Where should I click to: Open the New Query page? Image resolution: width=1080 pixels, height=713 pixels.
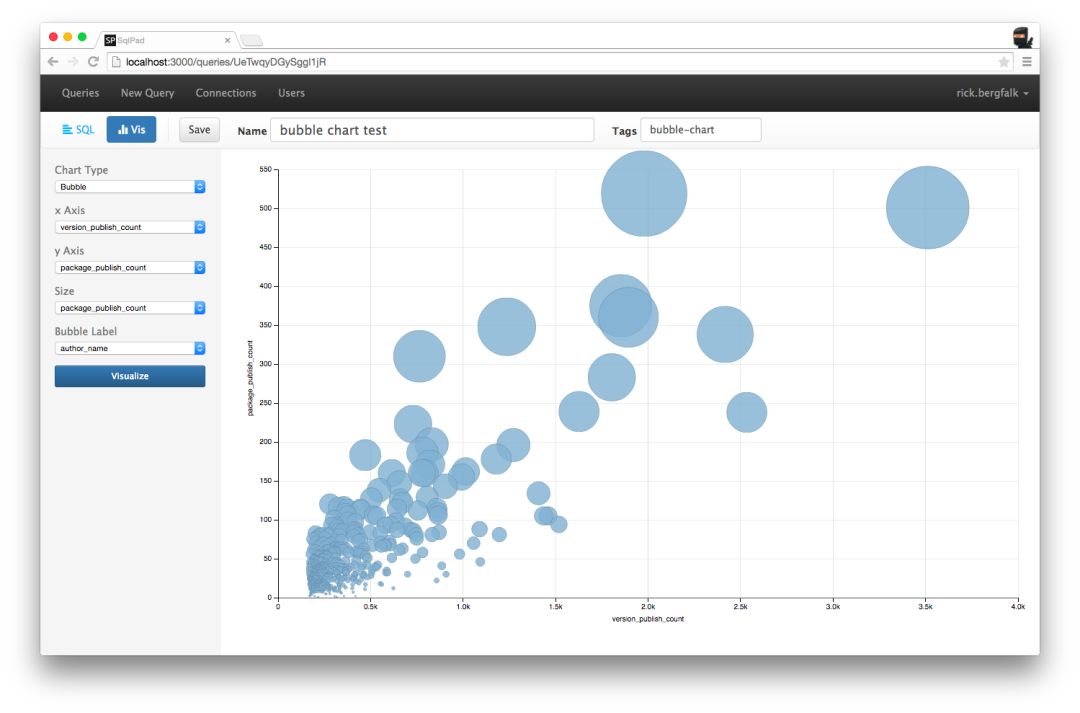(147, 93)
